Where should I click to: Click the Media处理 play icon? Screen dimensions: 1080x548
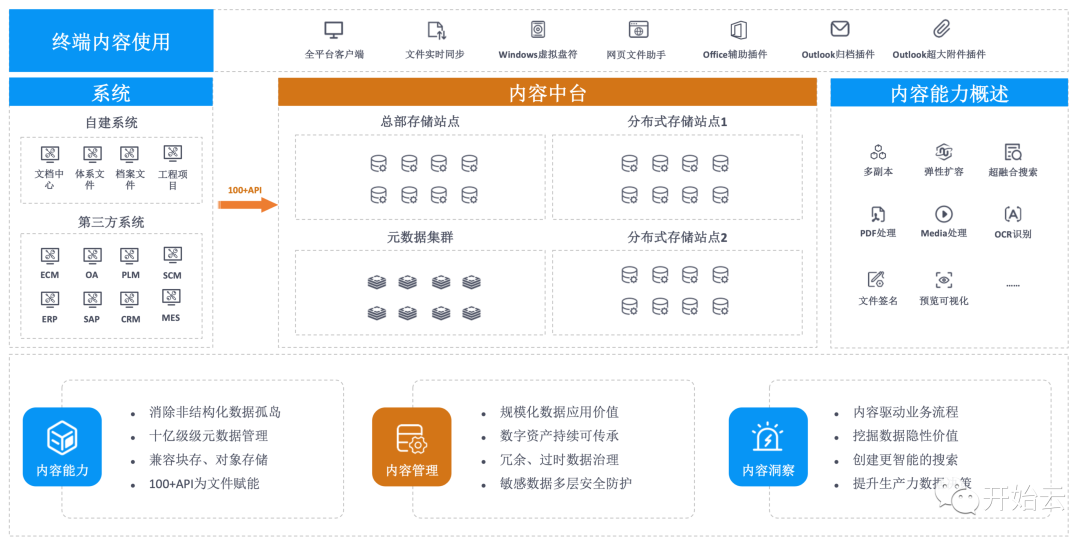tap(943, 214)
